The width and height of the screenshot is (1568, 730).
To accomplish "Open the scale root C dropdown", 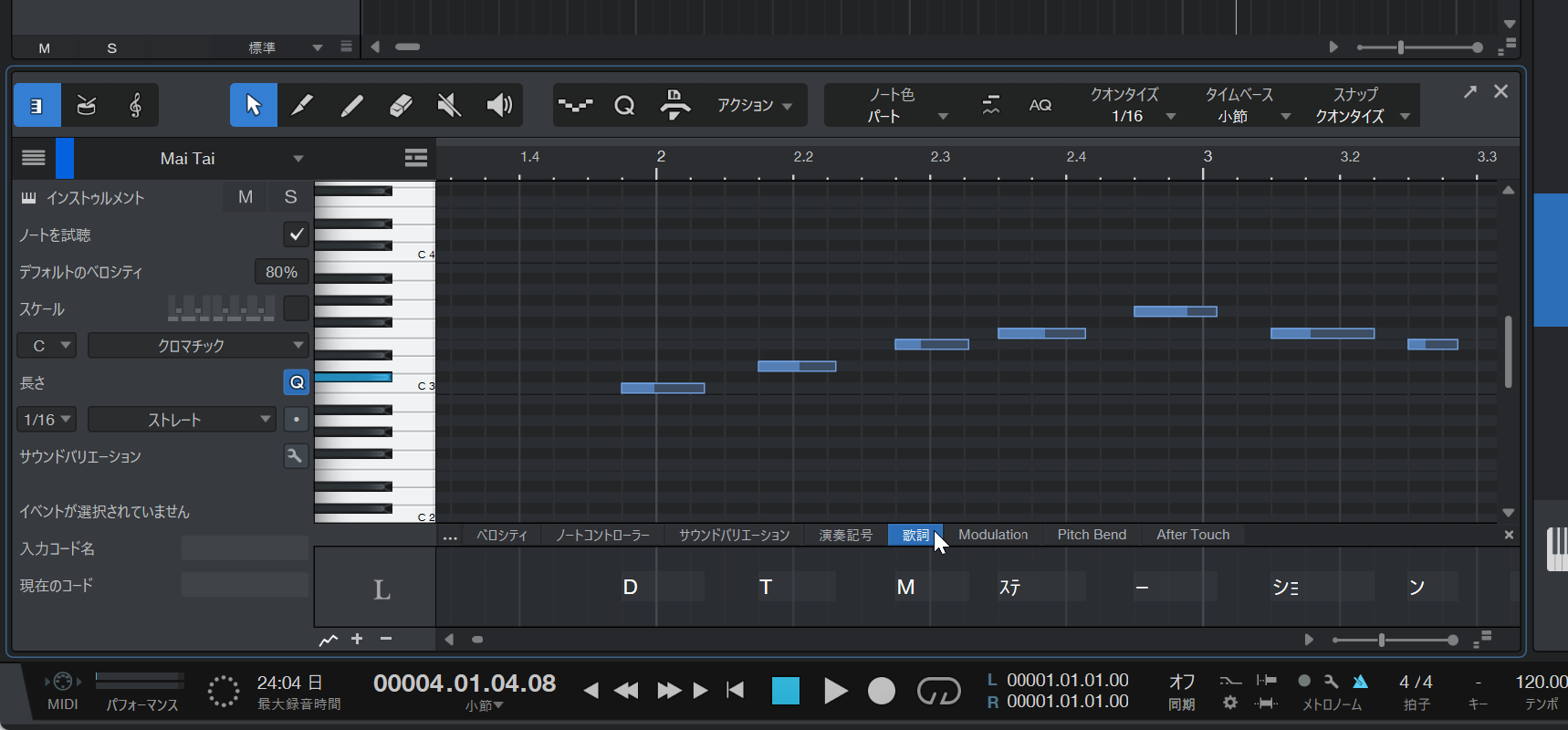I will pyautogui.click(x=47, y=346).
